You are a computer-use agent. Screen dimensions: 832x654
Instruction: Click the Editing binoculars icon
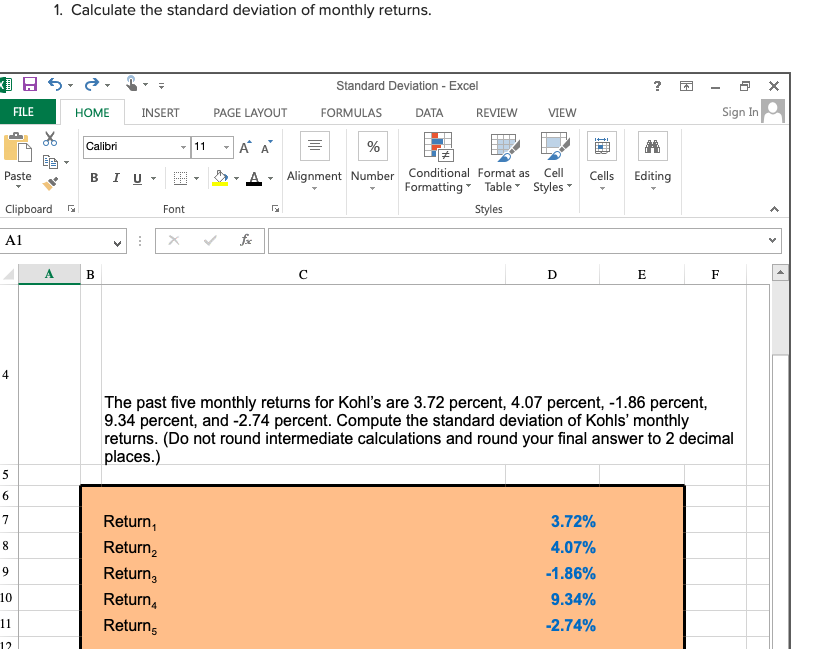pyautogui.click(x=652, y=146)
